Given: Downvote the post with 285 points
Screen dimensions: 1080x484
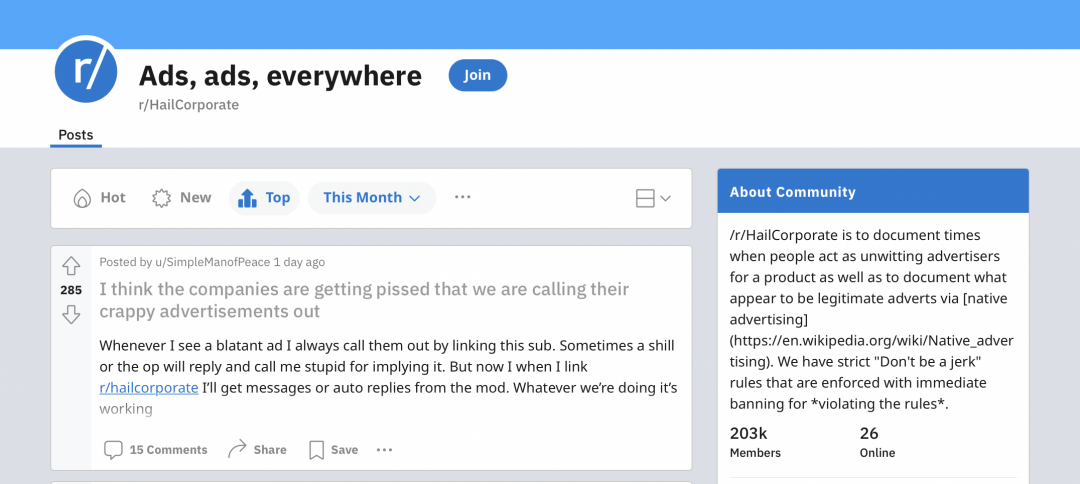Looking at the screenshot, I should 71,315.
